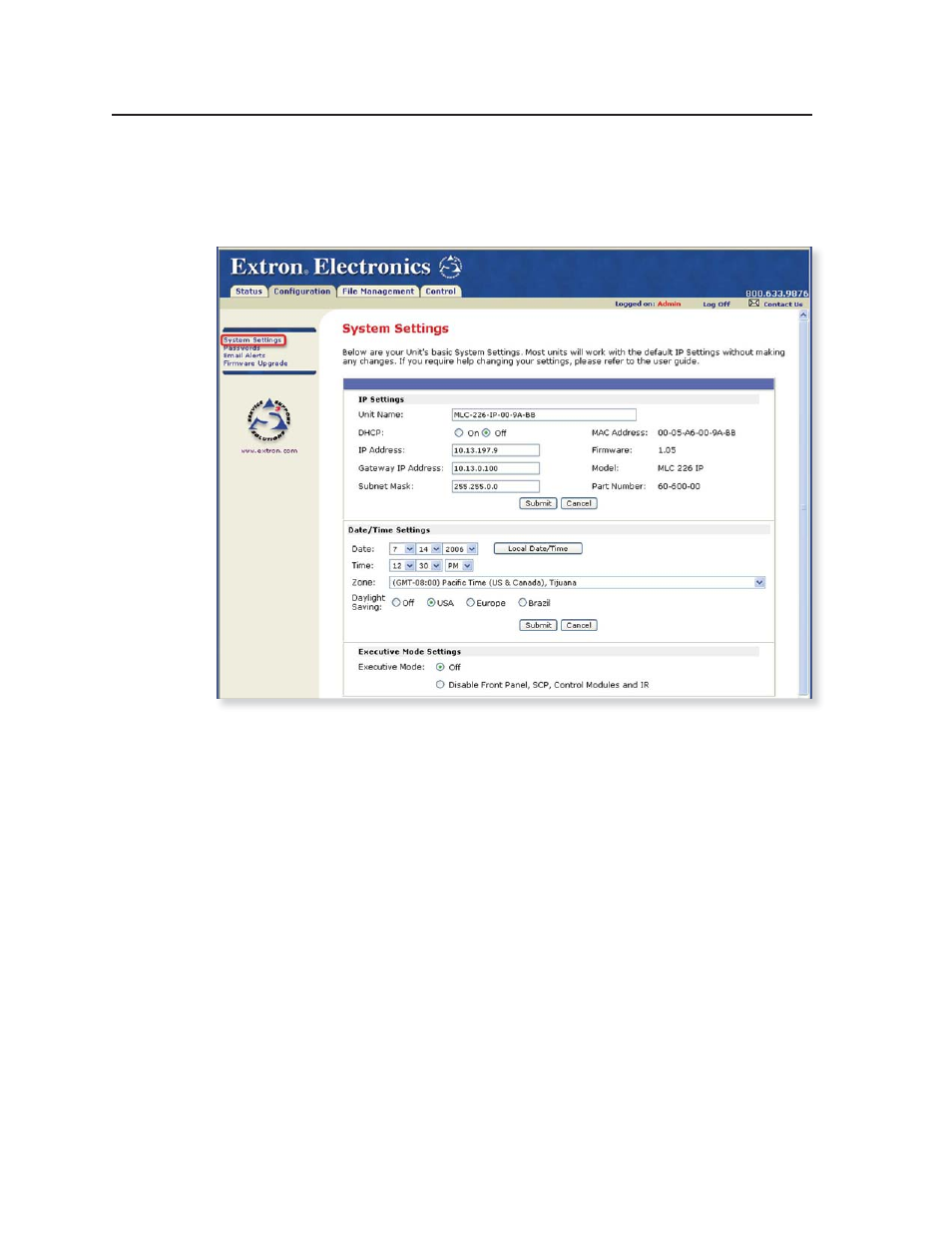Click the Contact Us link text
The width and height of the screenshot is (952, 1233).
[783, 304]
